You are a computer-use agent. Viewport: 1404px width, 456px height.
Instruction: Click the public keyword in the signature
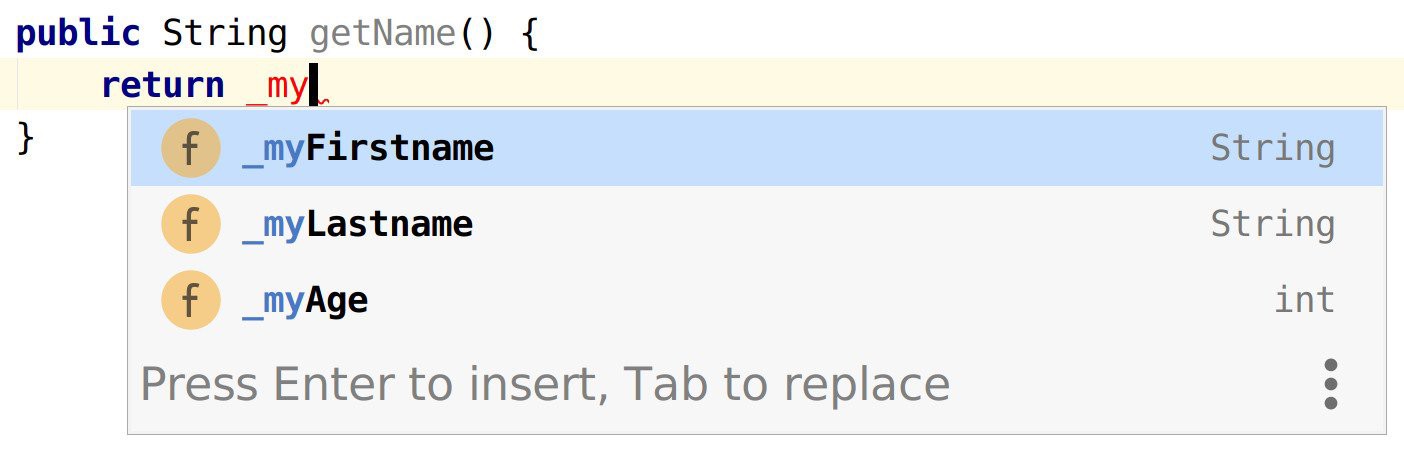tap(79, 35)
